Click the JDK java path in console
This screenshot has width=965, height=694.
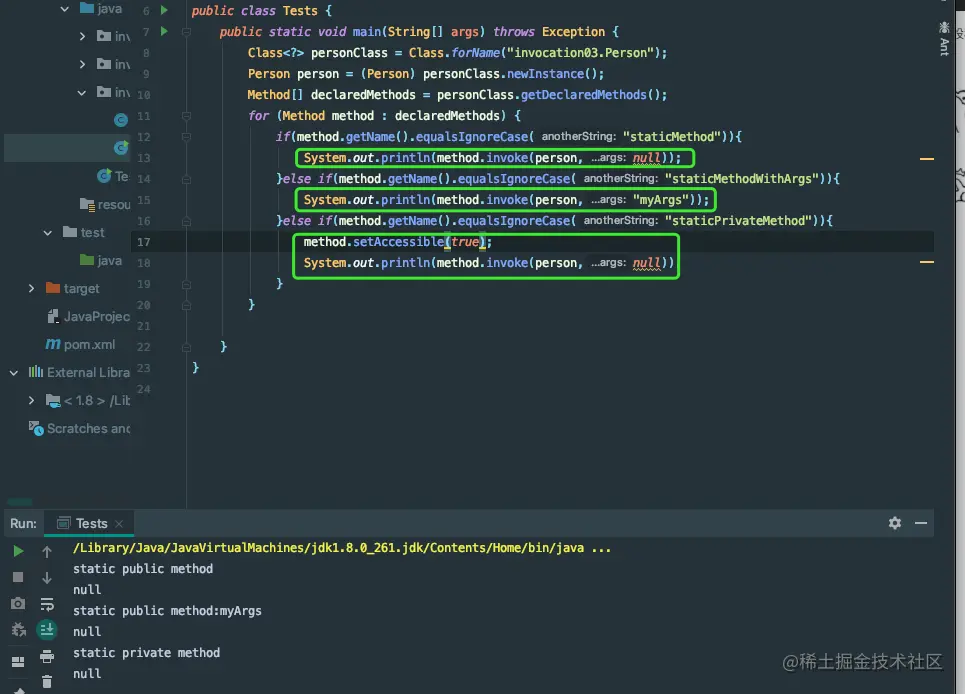(342, 548)
